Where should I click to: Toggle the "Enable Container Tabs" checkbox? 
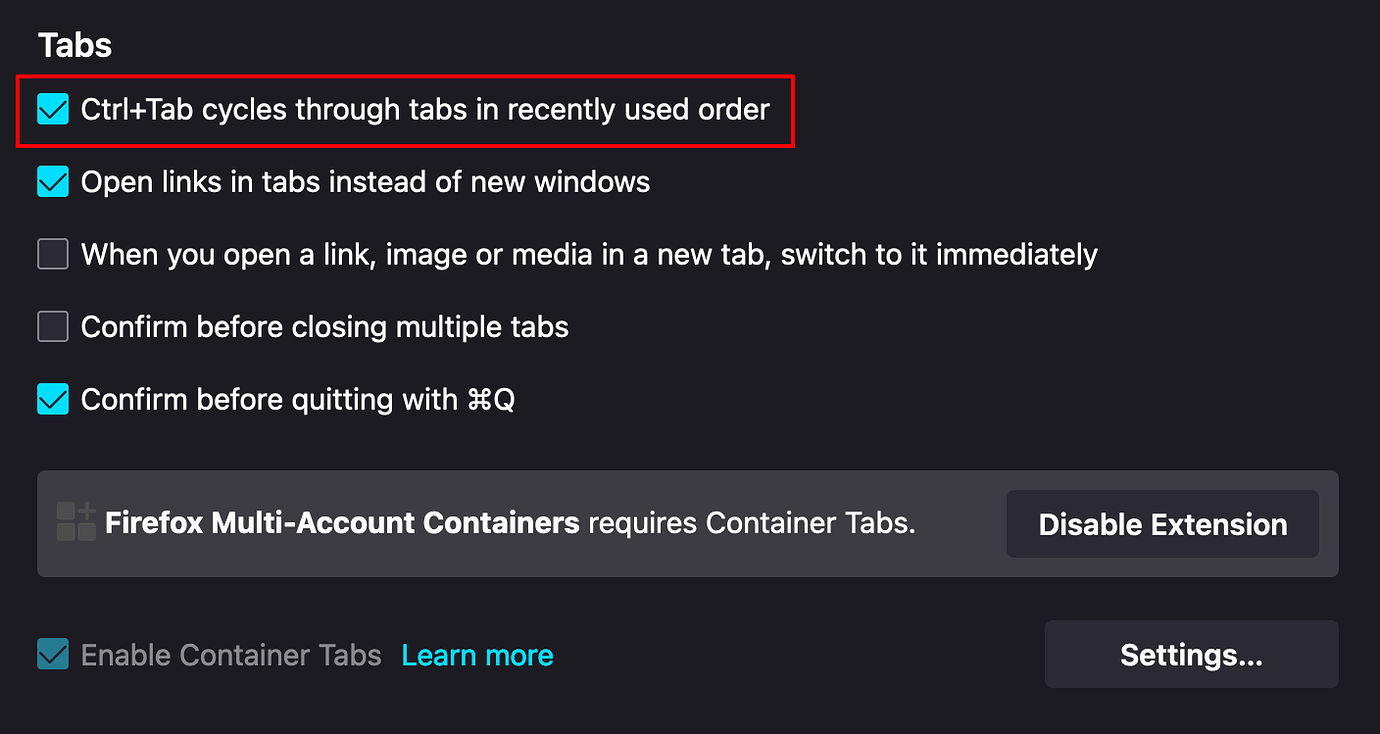point(52,654)
